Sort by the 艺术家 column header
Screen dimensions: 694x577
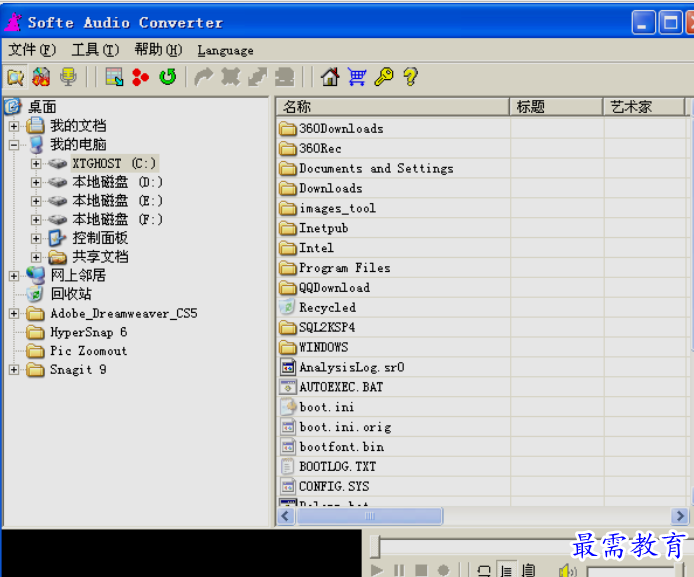644,107
